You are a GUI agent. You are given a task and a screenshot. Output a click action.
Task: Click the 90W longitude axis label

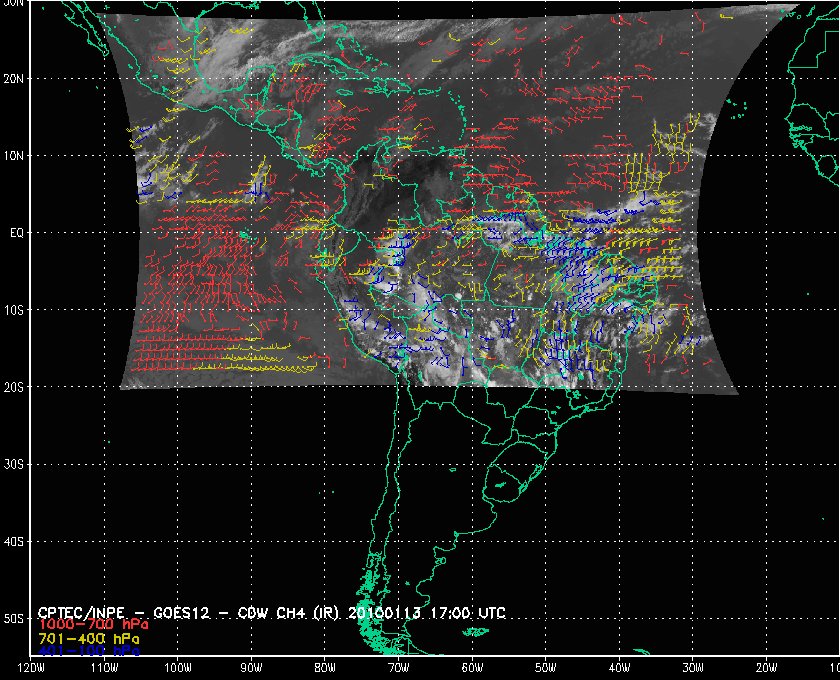click(x=251, y=668)
